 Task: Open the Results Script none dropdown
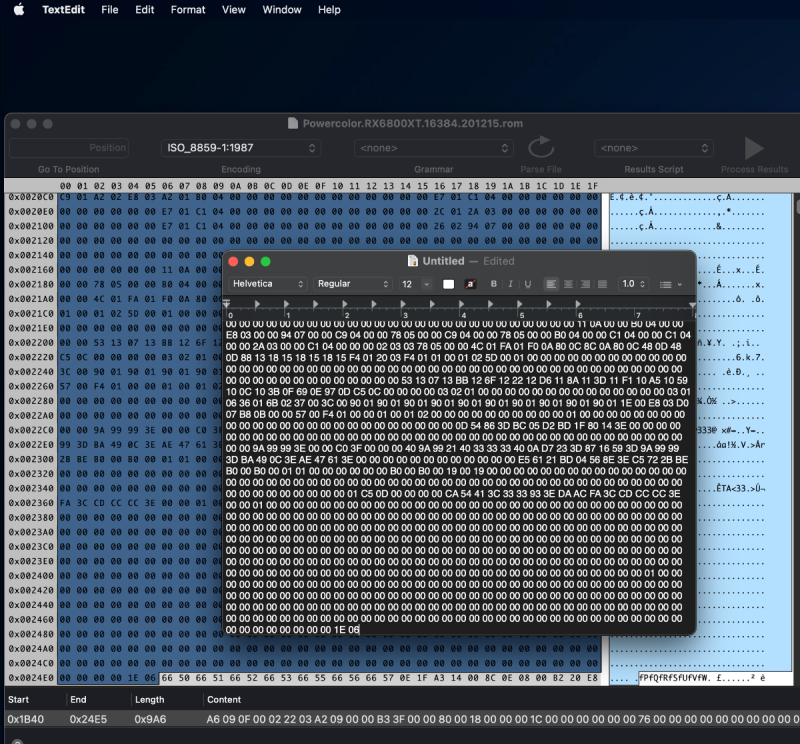tap(654, 148)
